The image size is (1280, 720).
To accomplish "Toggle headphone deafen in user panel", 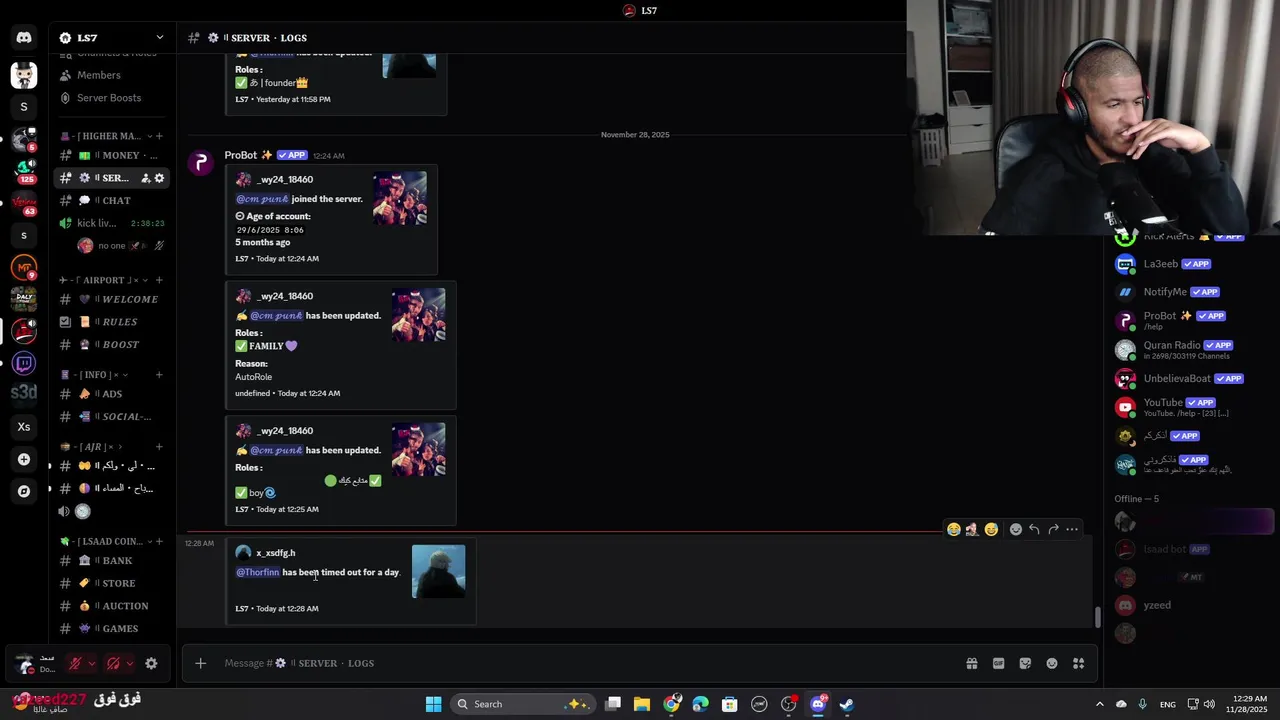I will (113, 663).
